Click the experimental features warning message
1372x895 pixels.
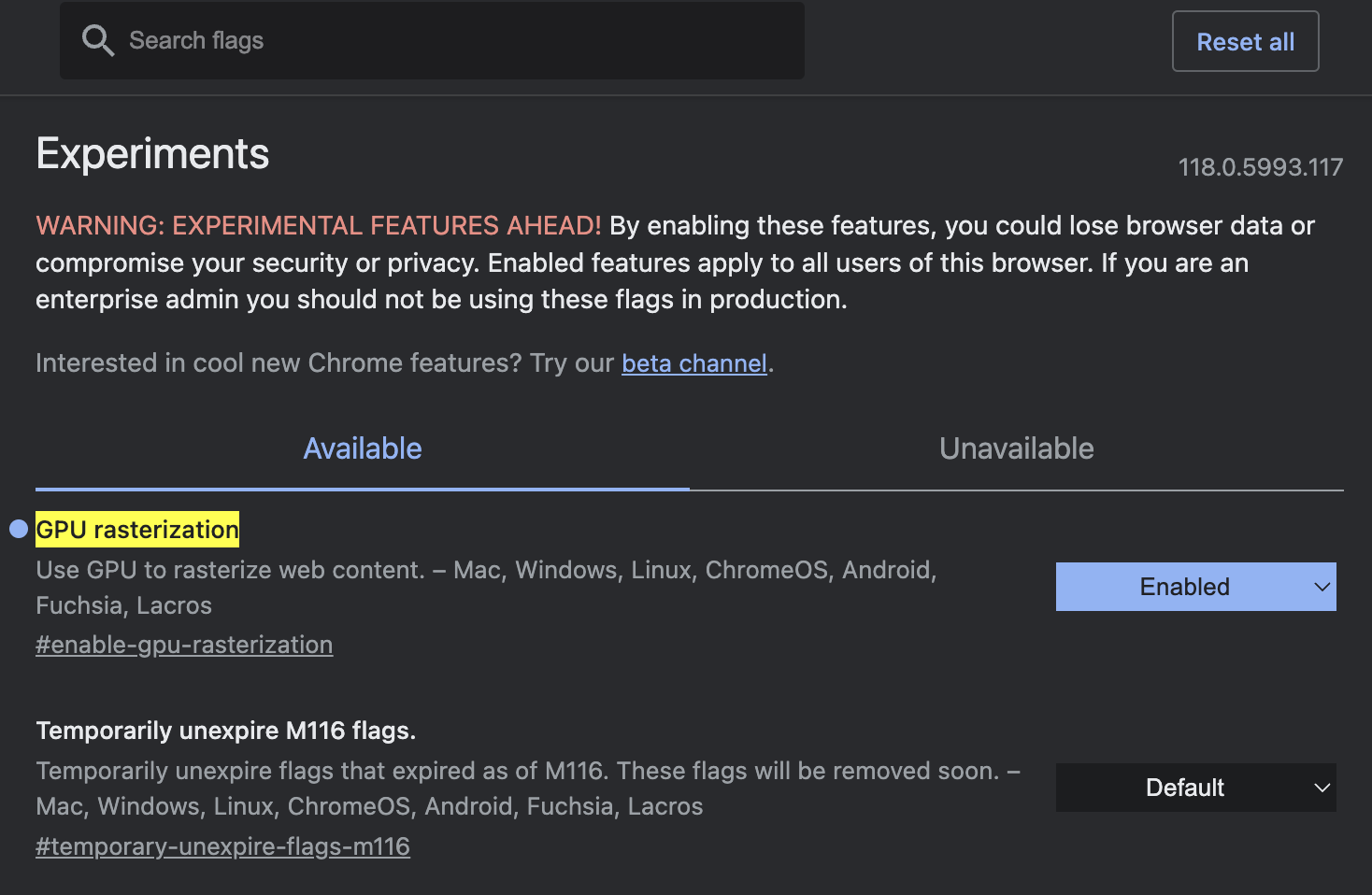coord(654,262)
